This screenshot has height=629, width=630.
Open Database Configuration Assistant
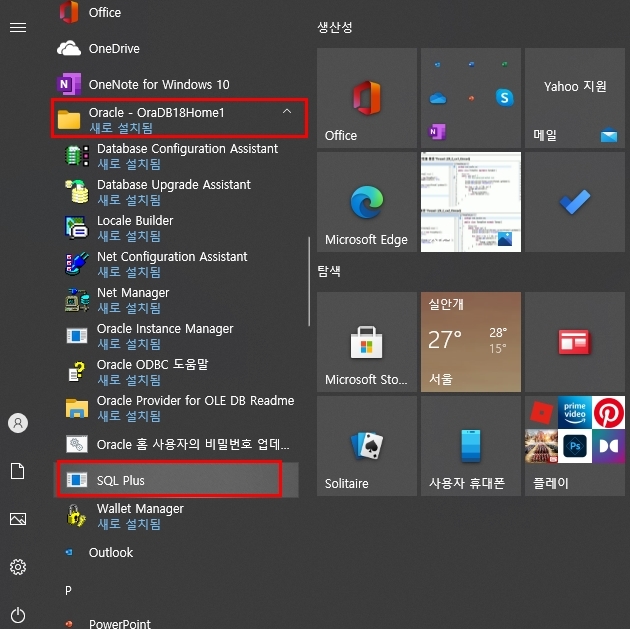[x=176, y=156]
